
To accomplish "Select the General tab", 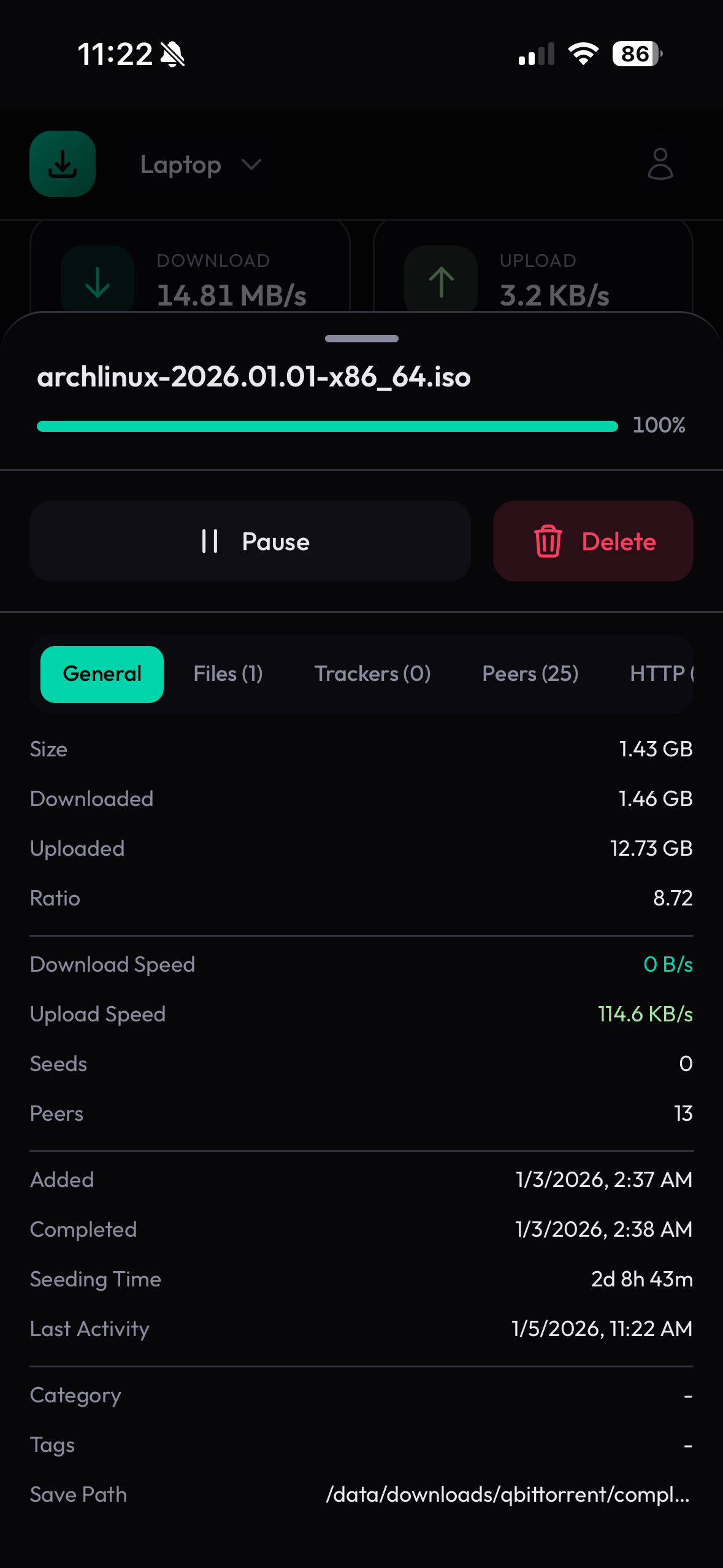I will (102, 674).
